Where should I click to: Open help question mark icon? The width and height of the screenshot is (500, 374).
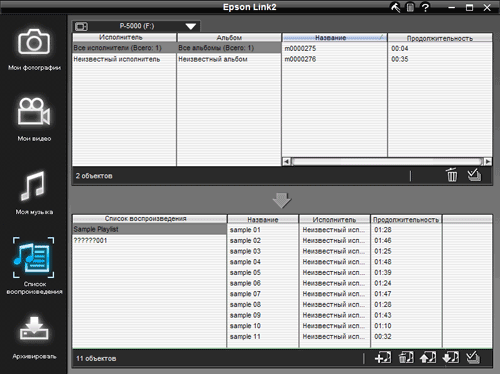point(425,7)
